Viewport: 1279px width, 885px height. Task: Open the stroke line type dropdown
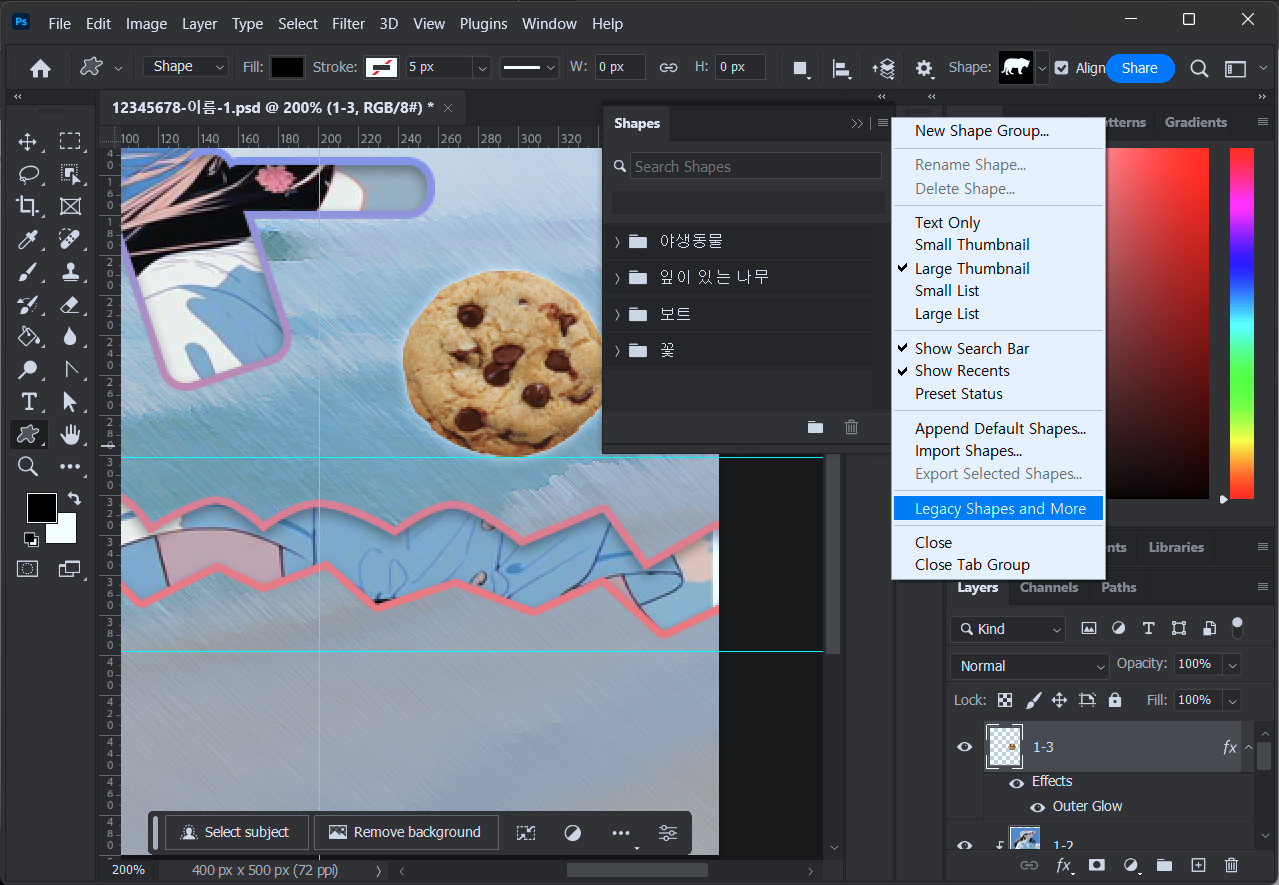pyautogui.click(x=529, y=67)
